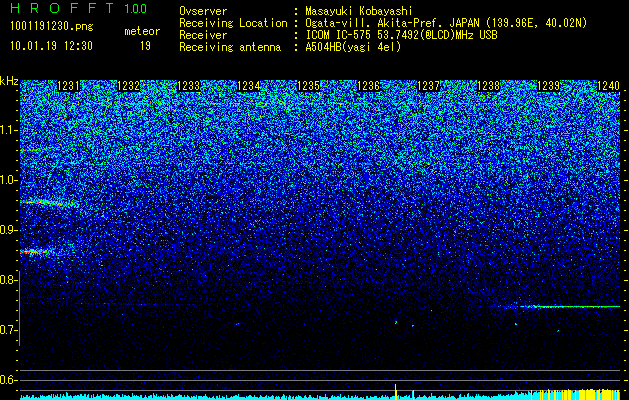
Task: Click the 1.1 kHz axis label
Action: tap(8, 130)
